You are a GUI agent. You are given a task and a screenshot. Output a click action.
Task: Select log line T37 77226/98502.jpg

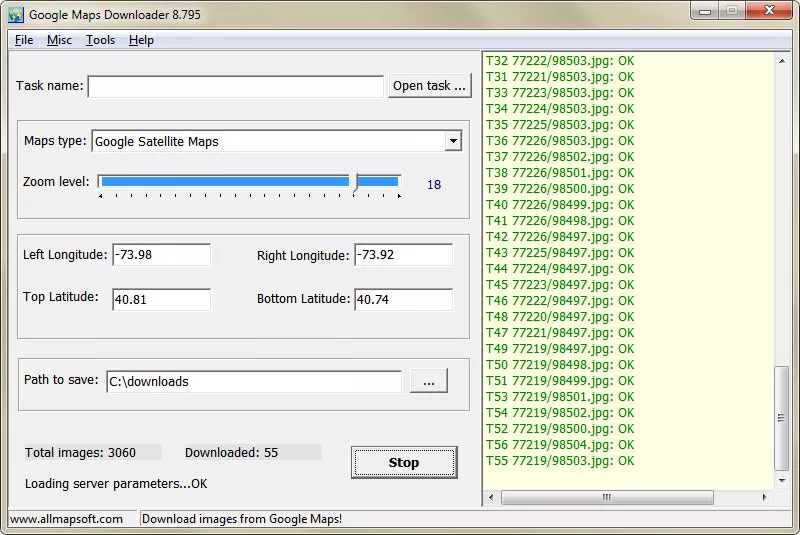coord(560,157)
